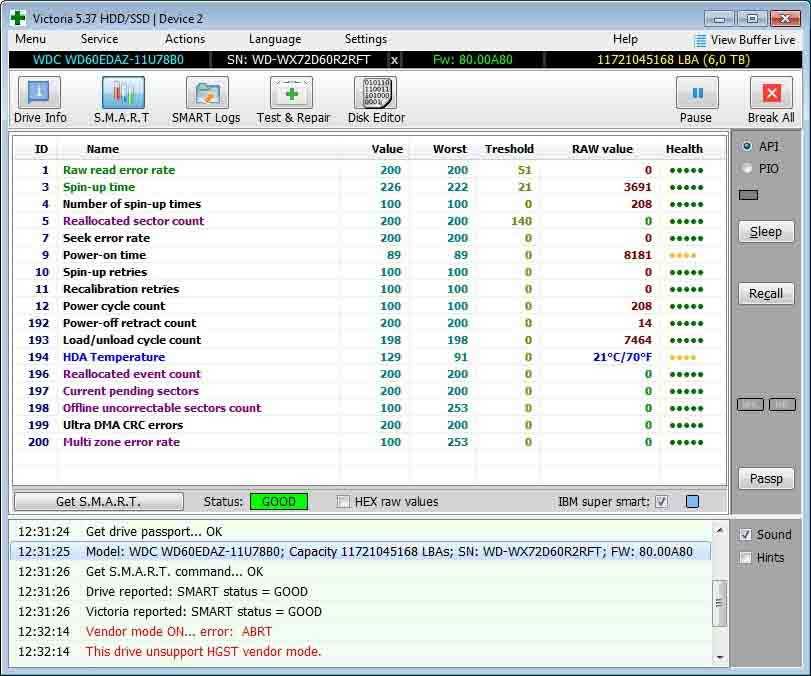Select the Raw read error rate row
This screenshot has width=811, height=676.
[368, 170]
